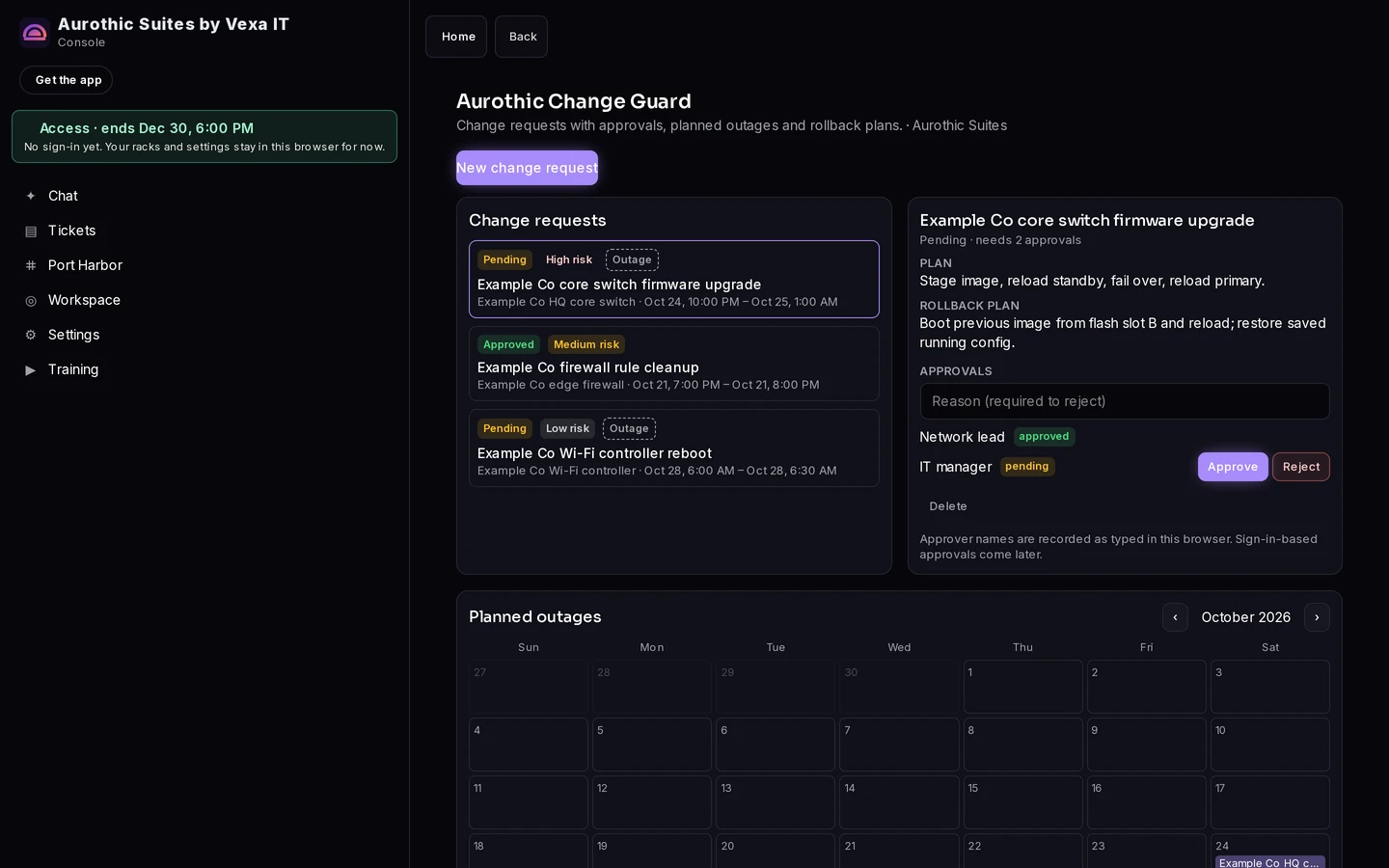Click IT manager pending status badge
1389x868 pixels.
[1026, 467]
